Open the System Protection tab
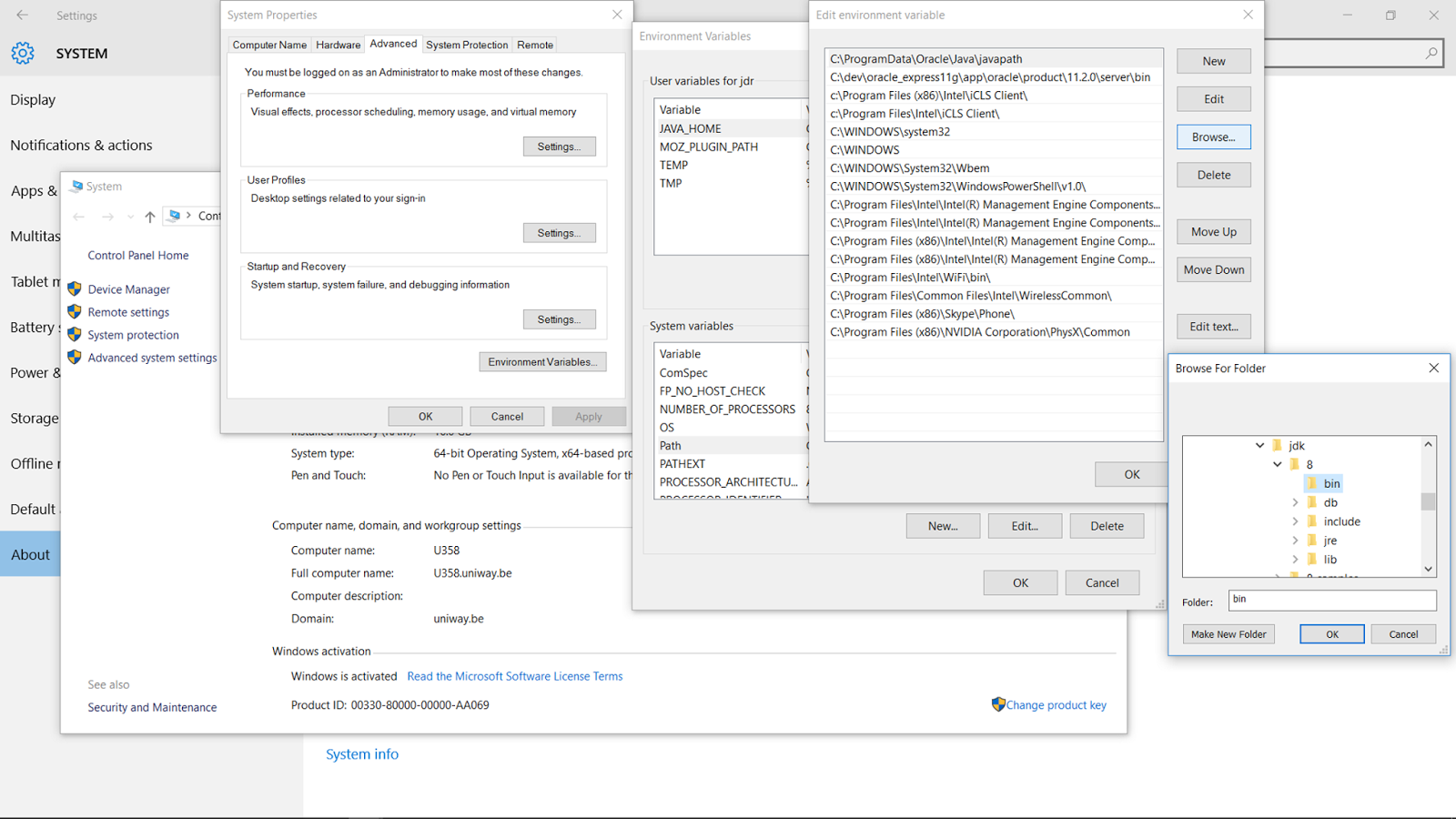This screenshot has height=819, width=1456. pos(467,45)
